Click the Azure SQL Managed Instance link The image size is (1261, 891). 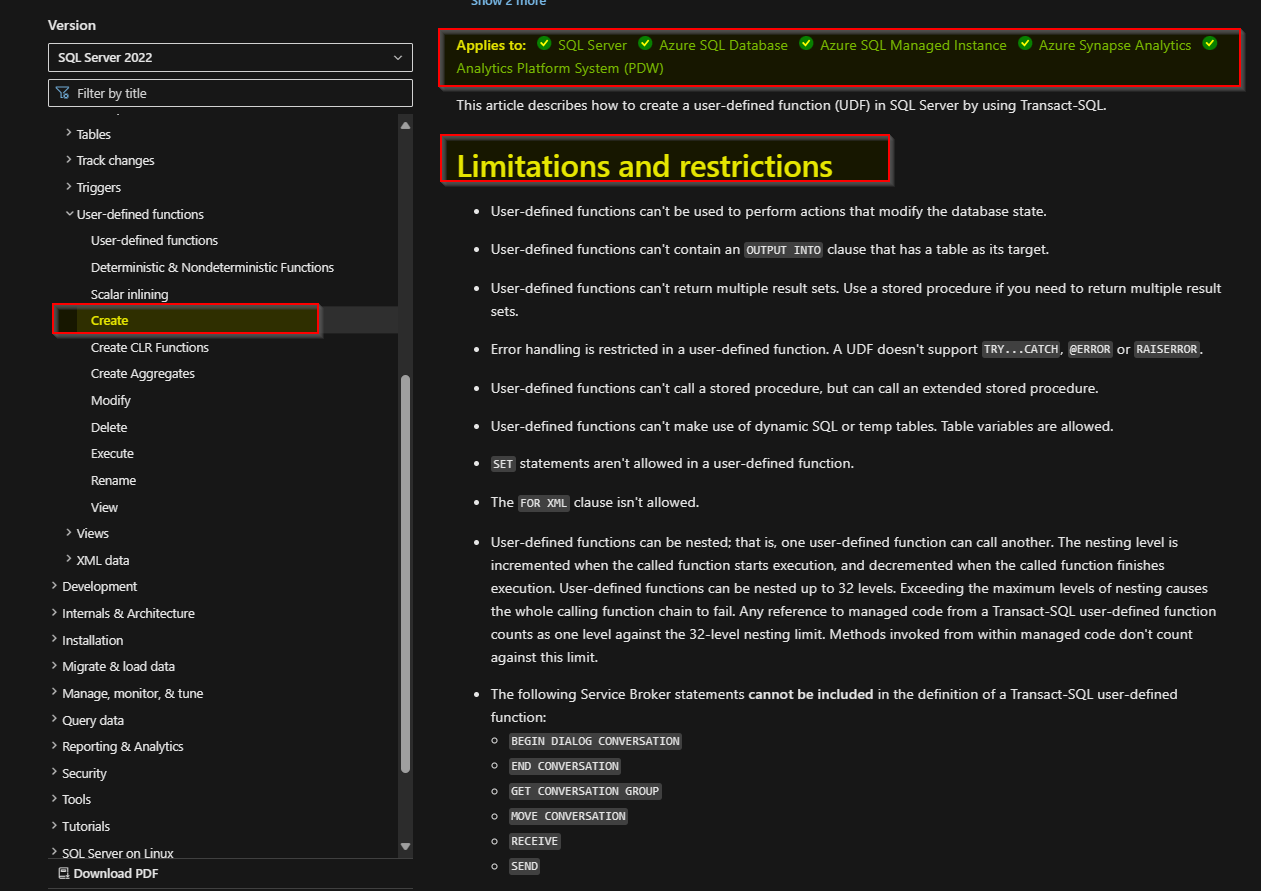point(913,45)
